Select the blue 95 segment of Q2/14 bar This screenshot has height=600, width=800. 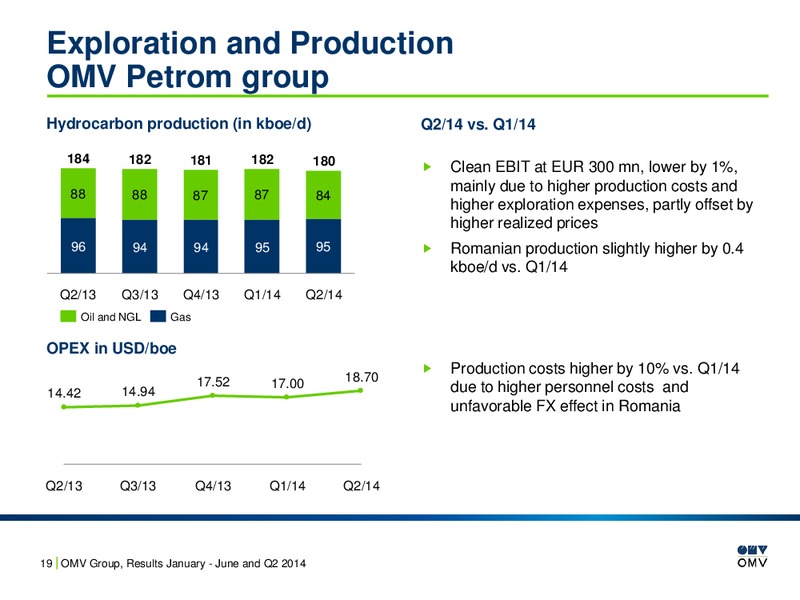323,246
